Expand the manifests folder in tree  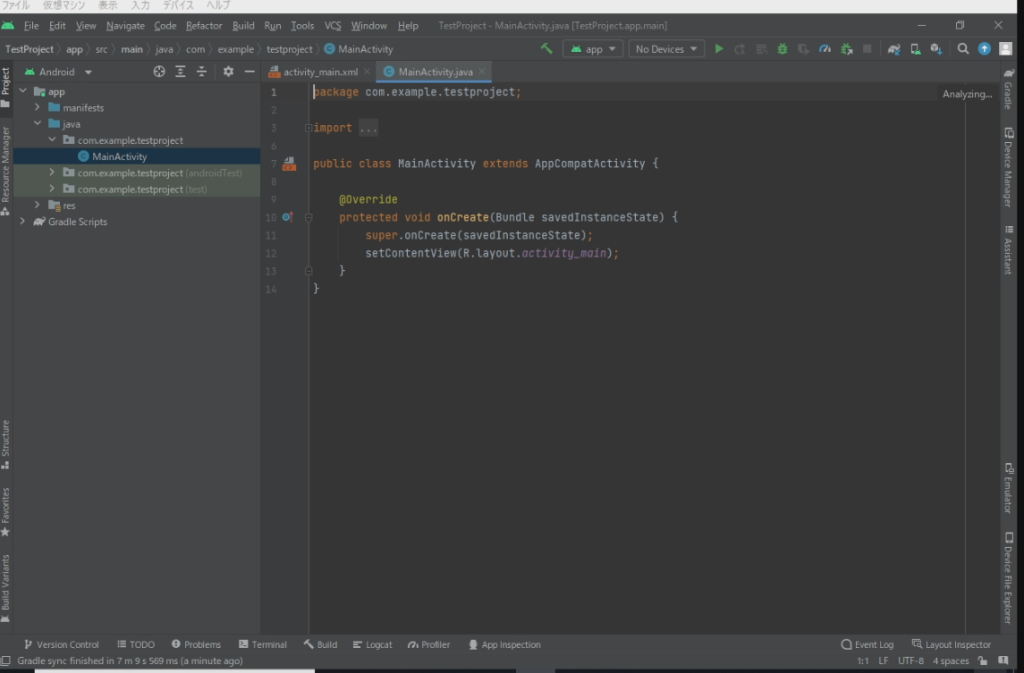point(38,108)
